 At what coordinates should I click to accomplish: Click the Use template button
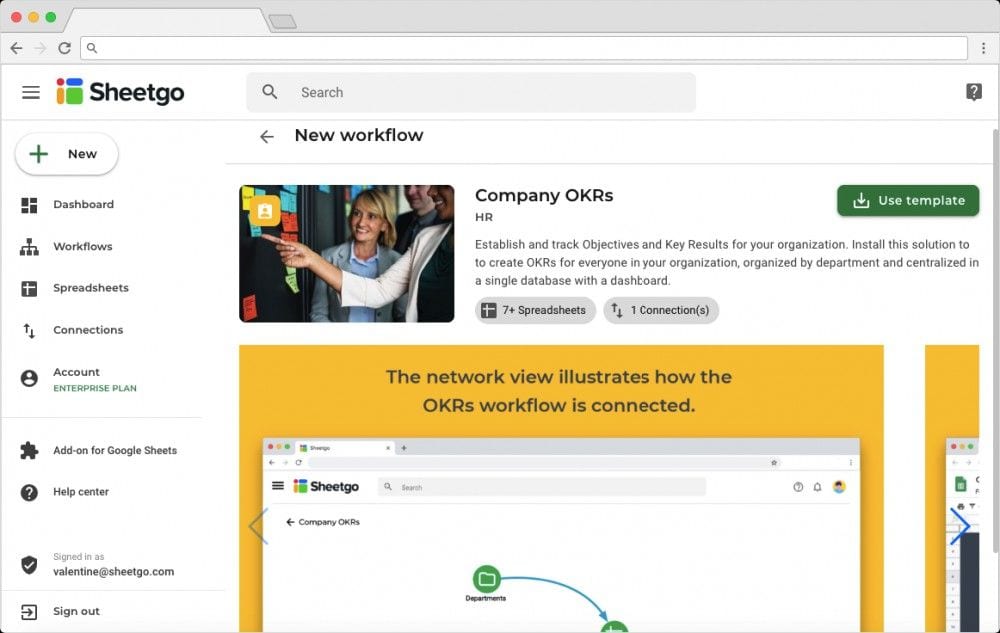click(x=908, y=200)
